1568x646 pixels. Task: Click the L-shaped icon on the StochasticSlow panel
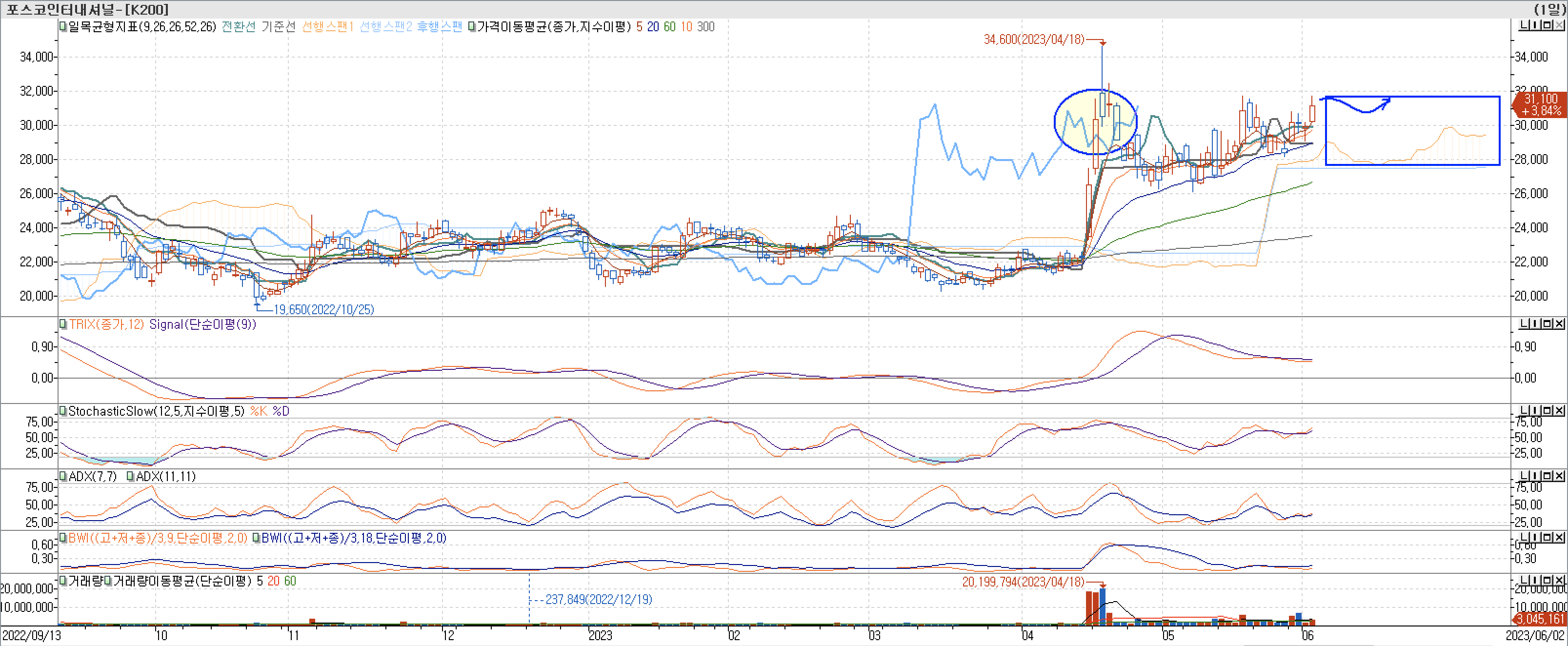click(1524, 412)
